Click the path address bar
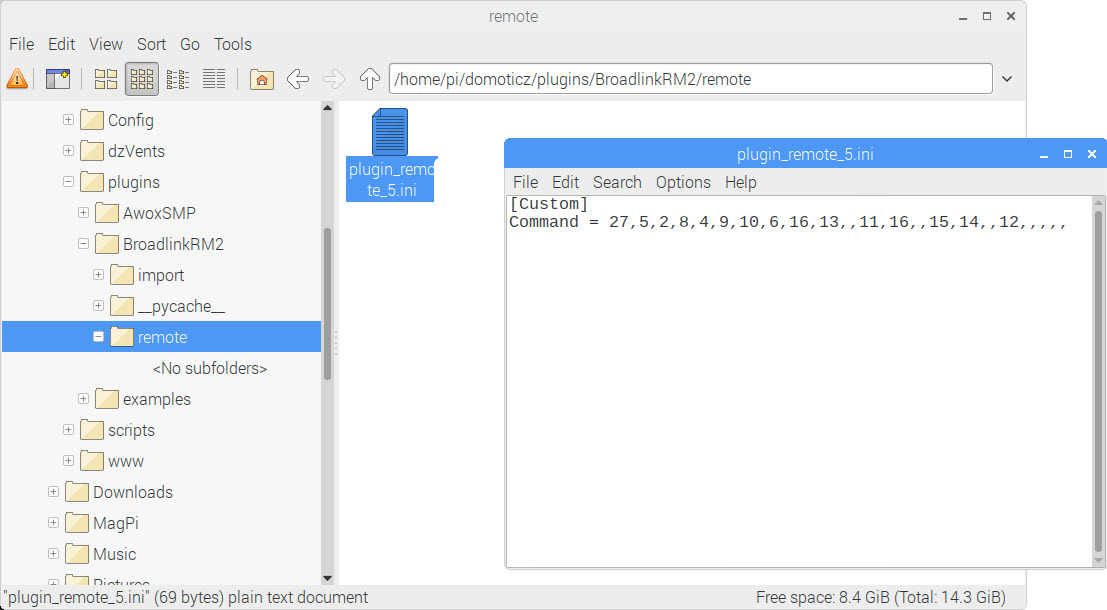Screen dimensions: 1107x610 tap(690, 79)
